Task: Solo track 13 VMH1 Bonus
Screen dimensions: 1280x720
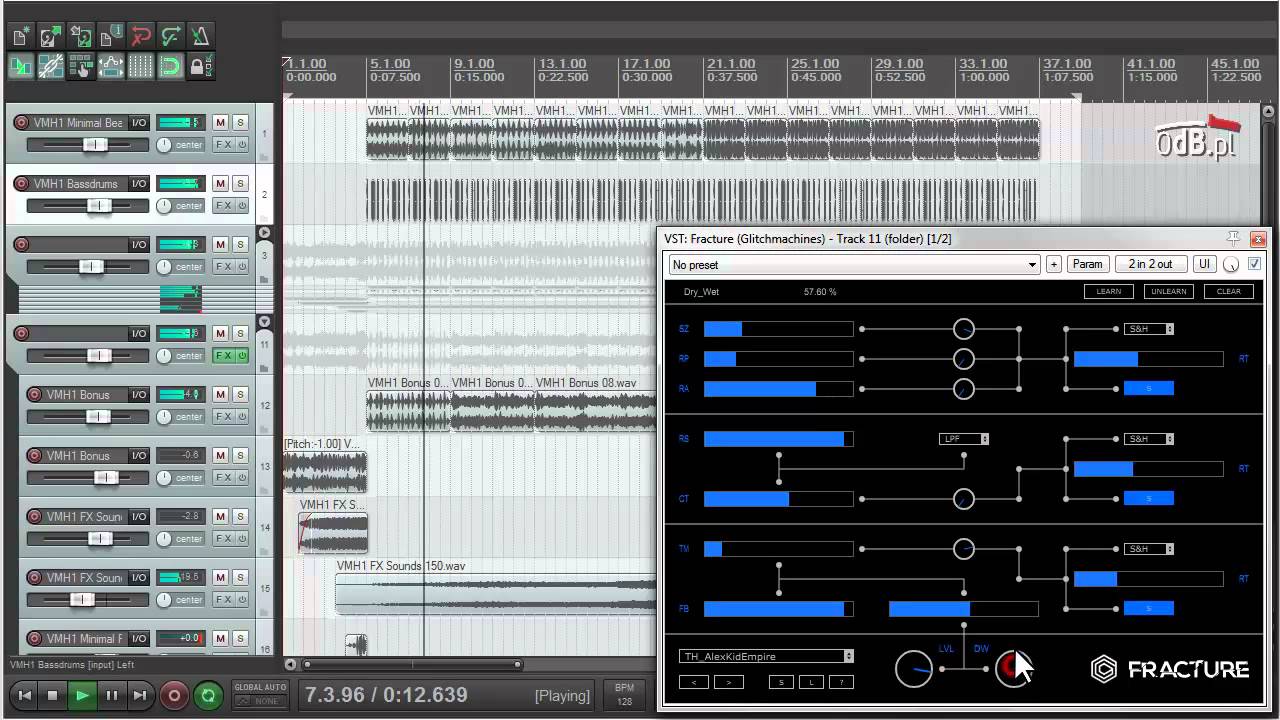Action: click(240, 456)
